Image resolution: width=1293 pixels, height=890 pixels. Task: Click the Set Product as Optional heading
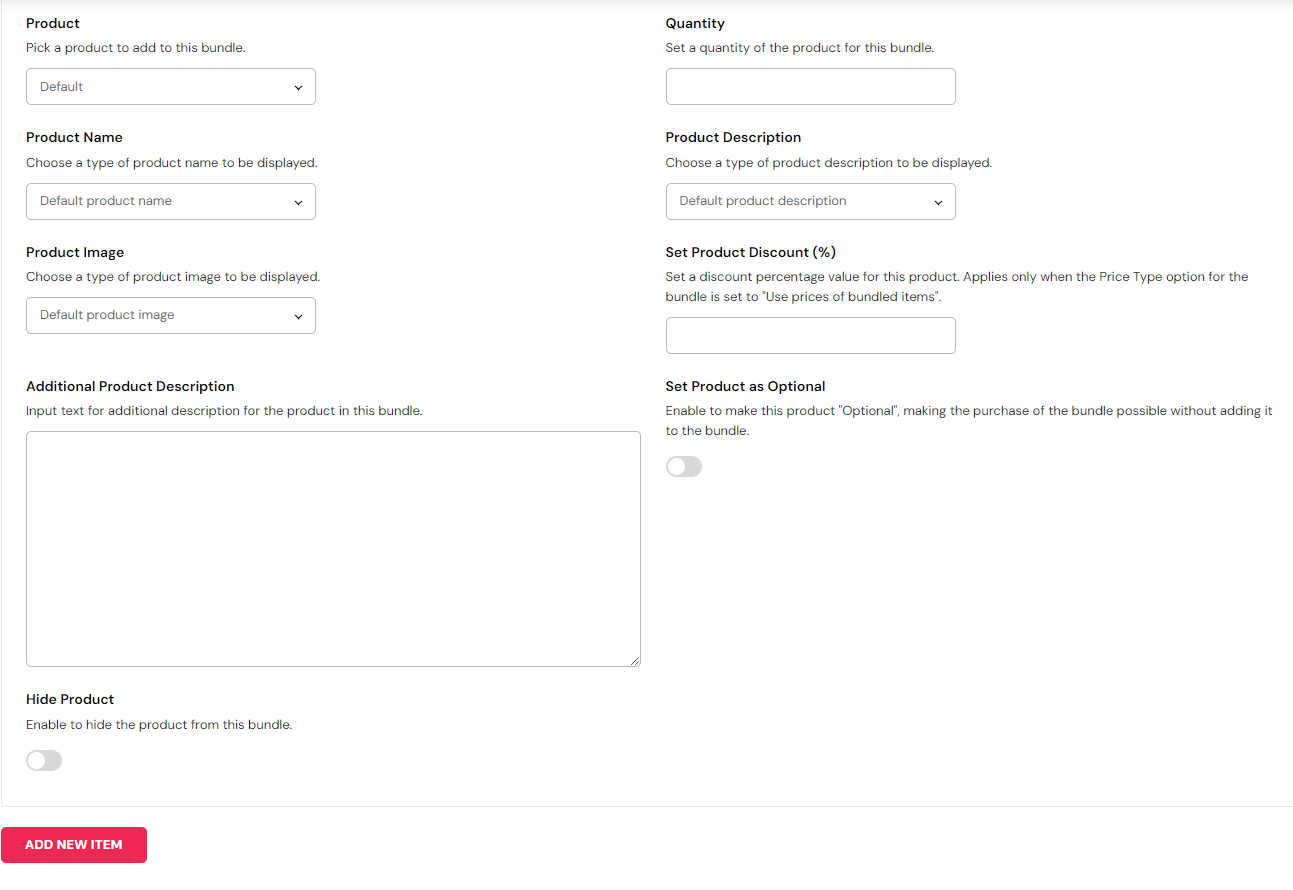(x=745, y=386)
